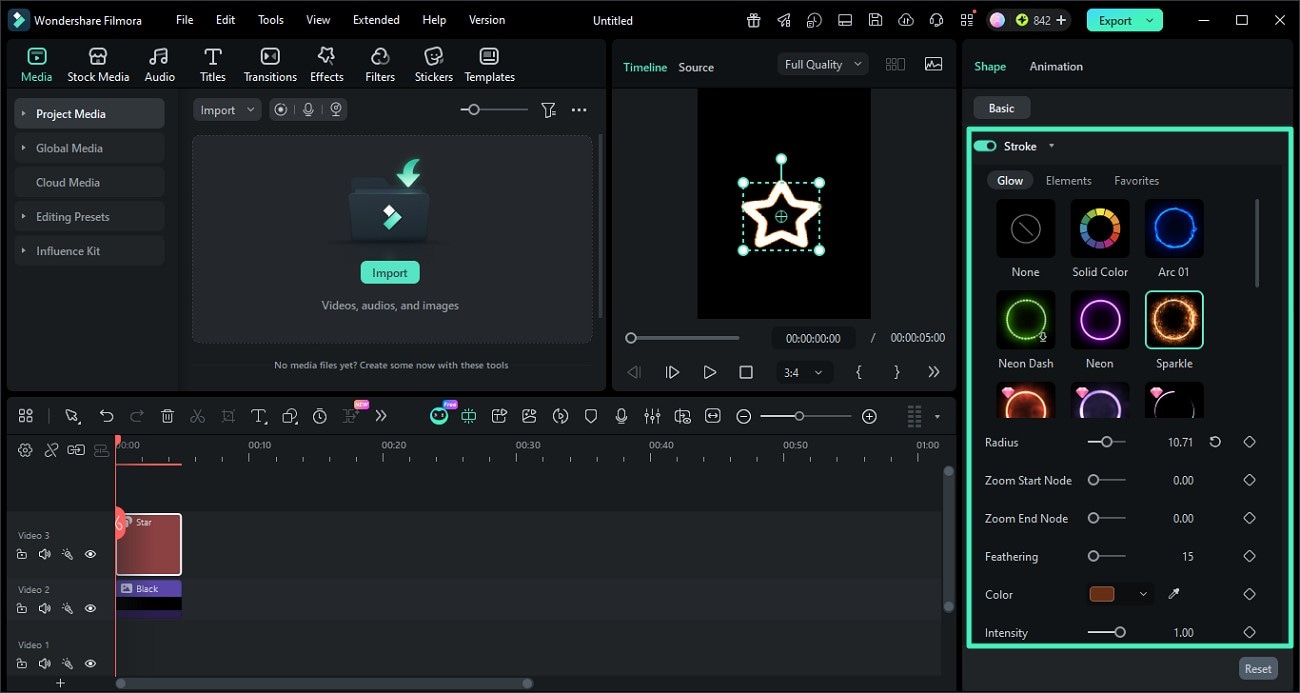
Task: Expand the 3:4 aspect ratio dropdown
Action: click(x=803, y=372)
